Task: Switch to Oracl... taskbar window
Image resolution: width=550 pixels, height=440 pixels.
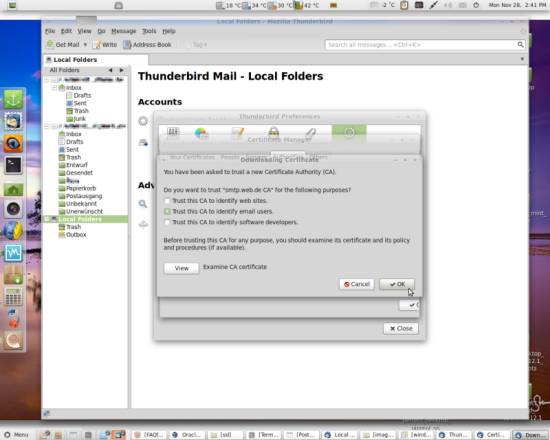Action: coord(186,435)
